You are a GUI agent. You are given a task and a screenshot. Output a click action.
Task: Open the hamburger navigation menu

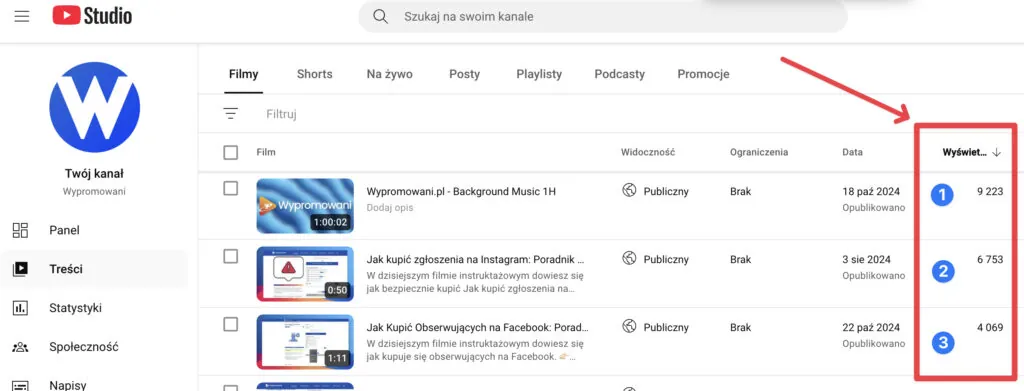coord(22,16)
